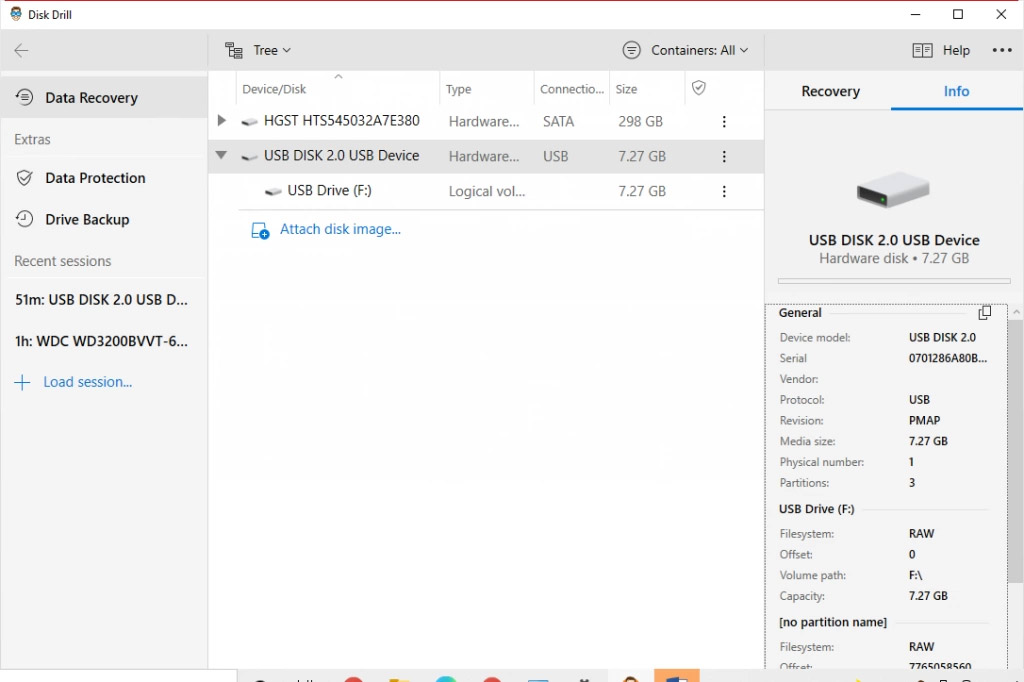Maximize the Disk Drill window
1024x682 pixels.
[958, 14]
